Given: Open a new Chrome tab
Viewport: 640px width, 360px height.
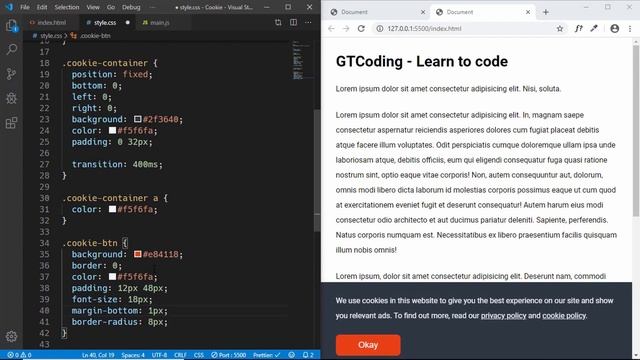Looking at the screenshot, I should (x=546, y=12).
